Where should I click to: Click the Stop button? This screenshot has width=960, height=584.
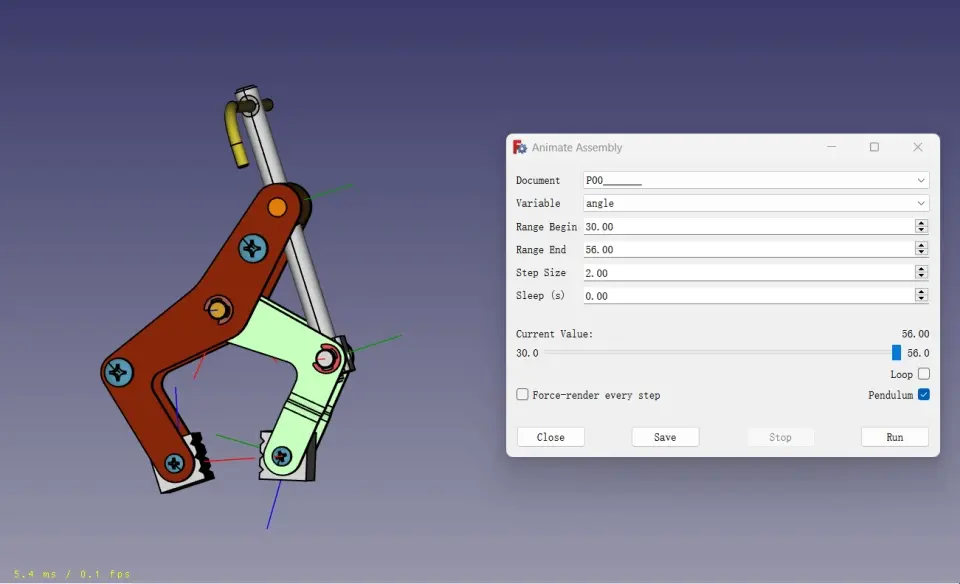click(780, 437)
